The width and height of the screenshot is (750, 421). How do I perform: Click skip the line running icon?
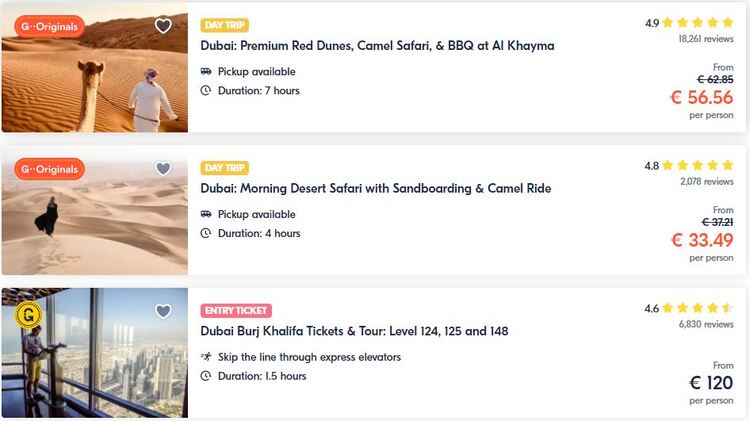tap(206, 356)
